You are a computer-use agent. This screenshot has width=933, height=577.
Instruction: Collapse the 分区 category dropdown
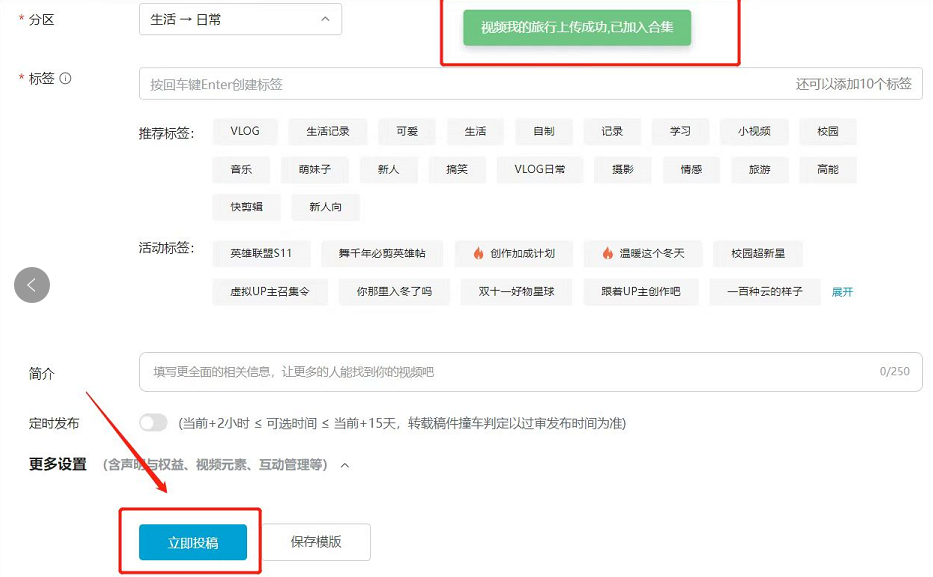pyautogui.click(x=326, y=19)
